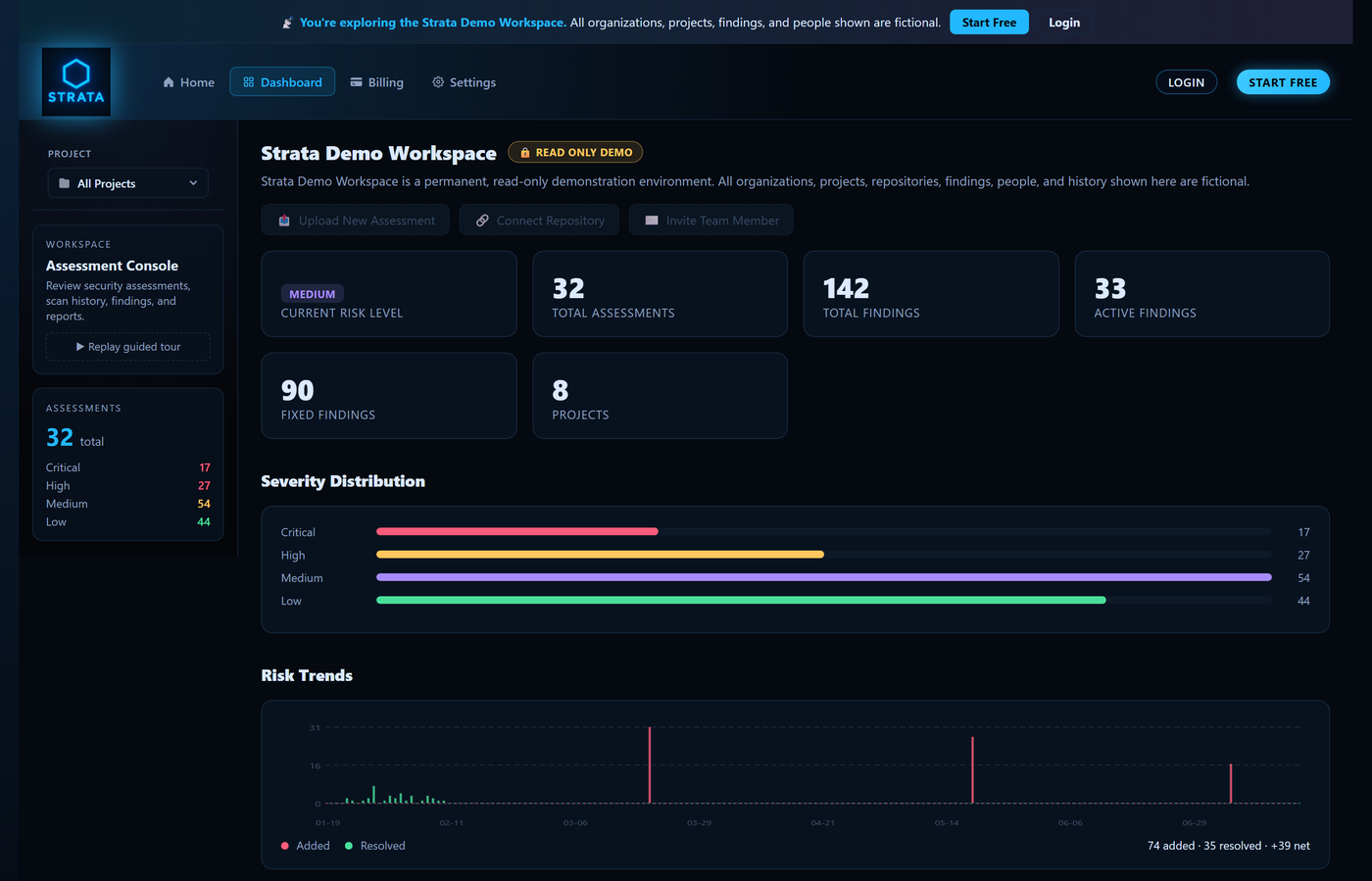Screen dimensions: 1372x881
Task: Click Connect Repository button
Action: coord(539,220)
